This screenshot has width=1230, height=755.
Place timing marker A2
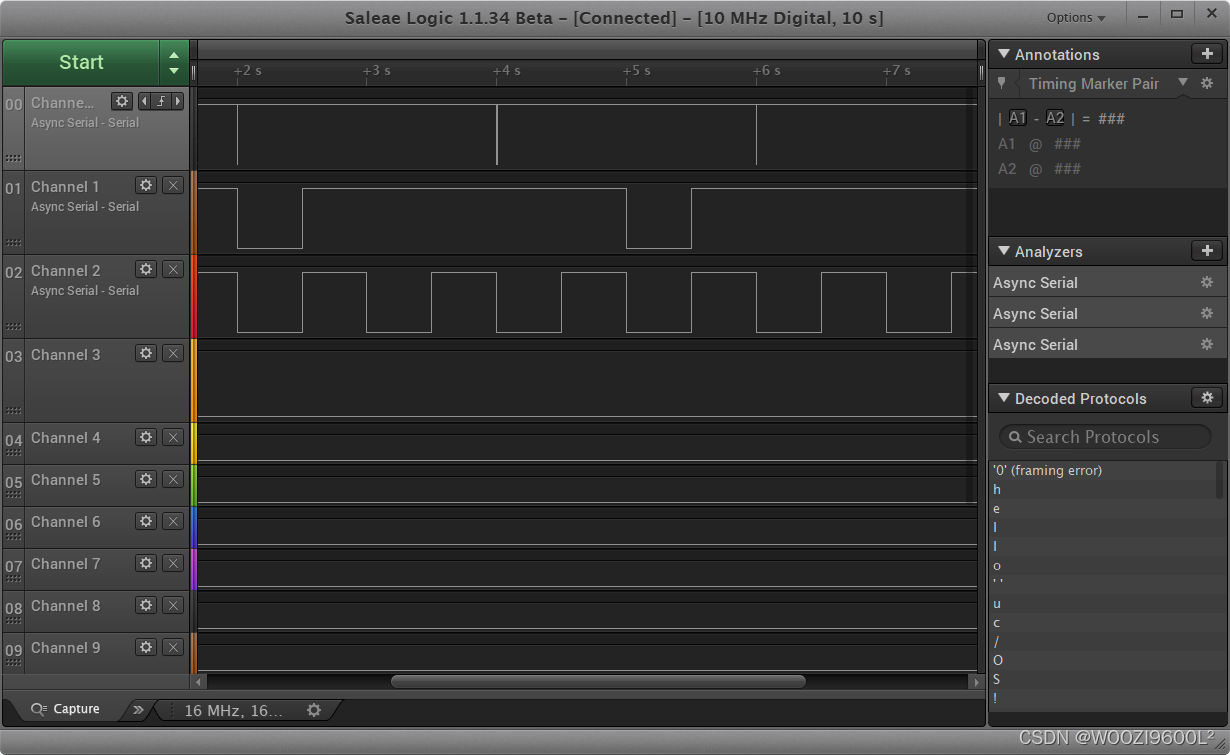(1055, 118)
